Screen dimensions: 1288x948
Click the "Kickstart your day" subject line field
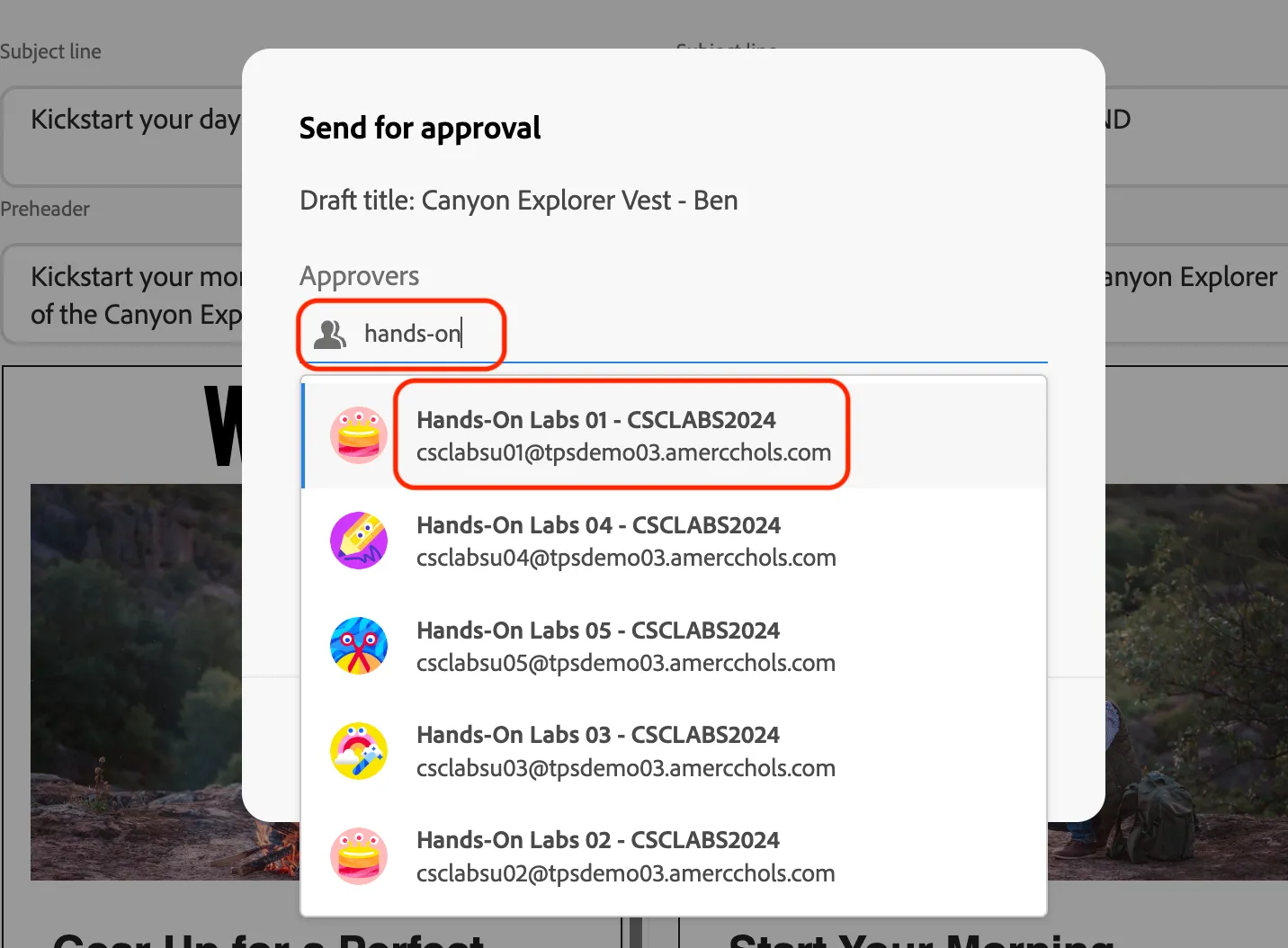pos(122,137)
